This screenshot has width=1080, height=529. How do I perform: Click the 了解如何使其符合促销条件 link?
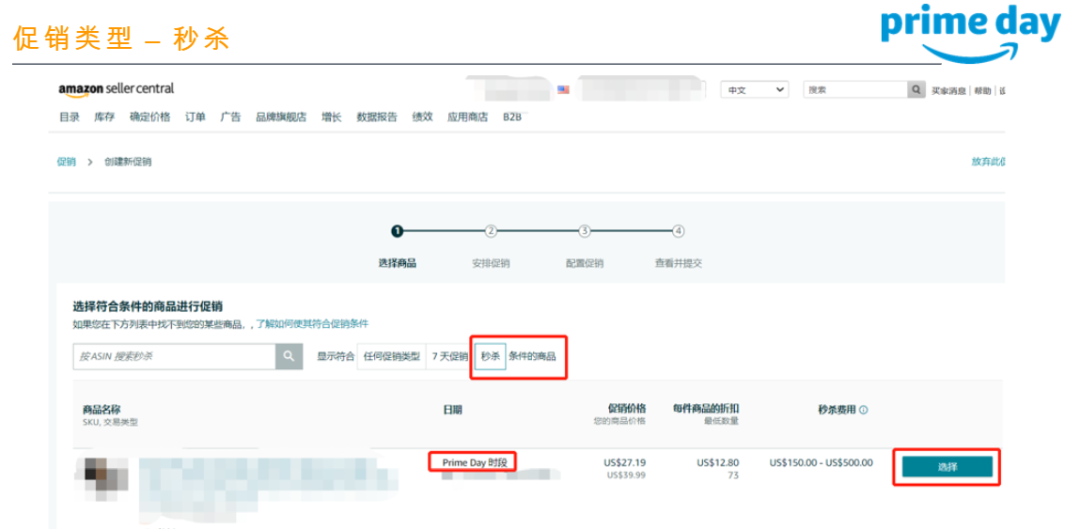coord(312,323)
